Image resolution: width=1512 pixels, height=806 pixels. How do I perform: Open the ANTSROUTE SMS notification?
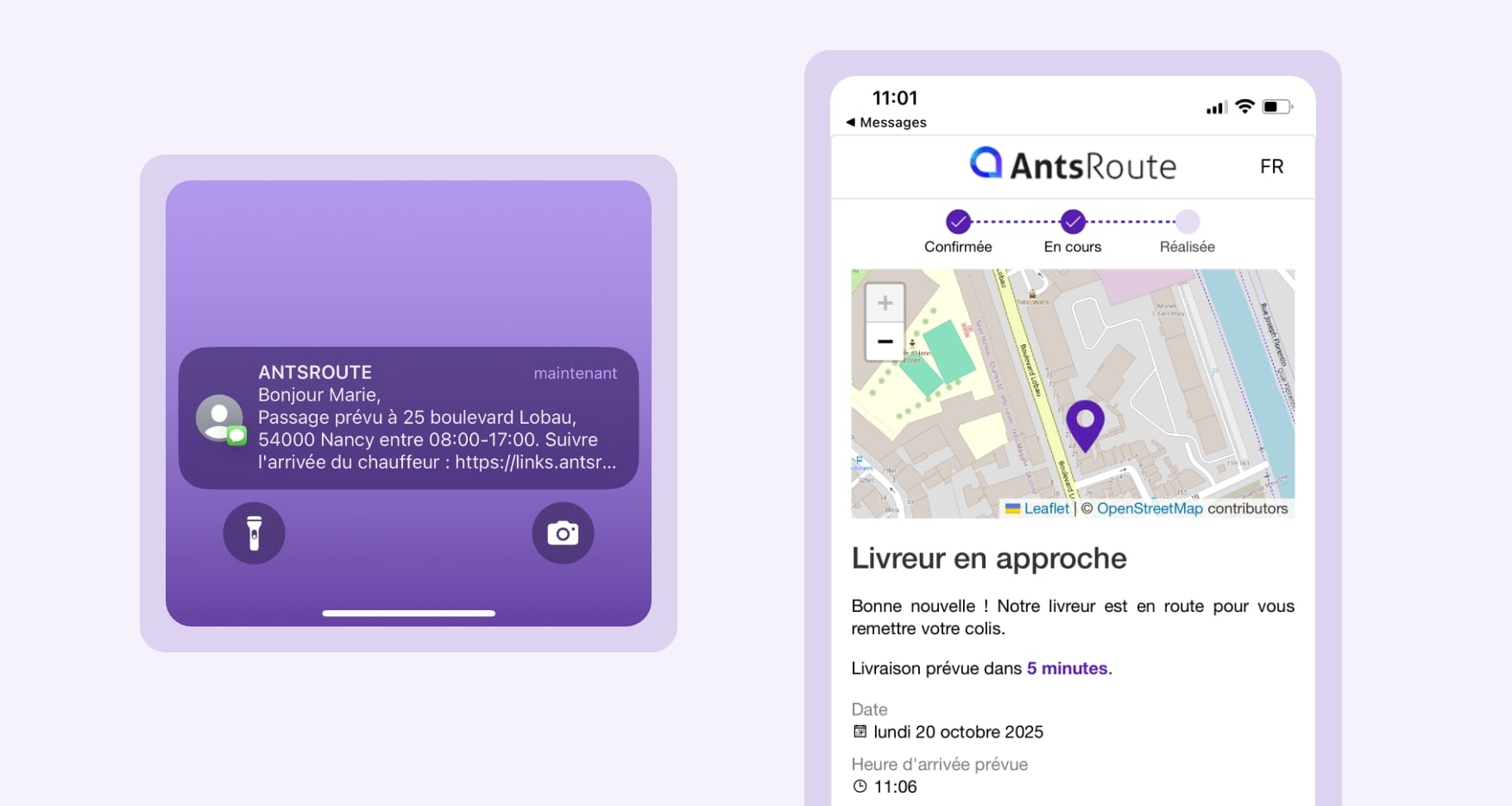click(408, 419)
